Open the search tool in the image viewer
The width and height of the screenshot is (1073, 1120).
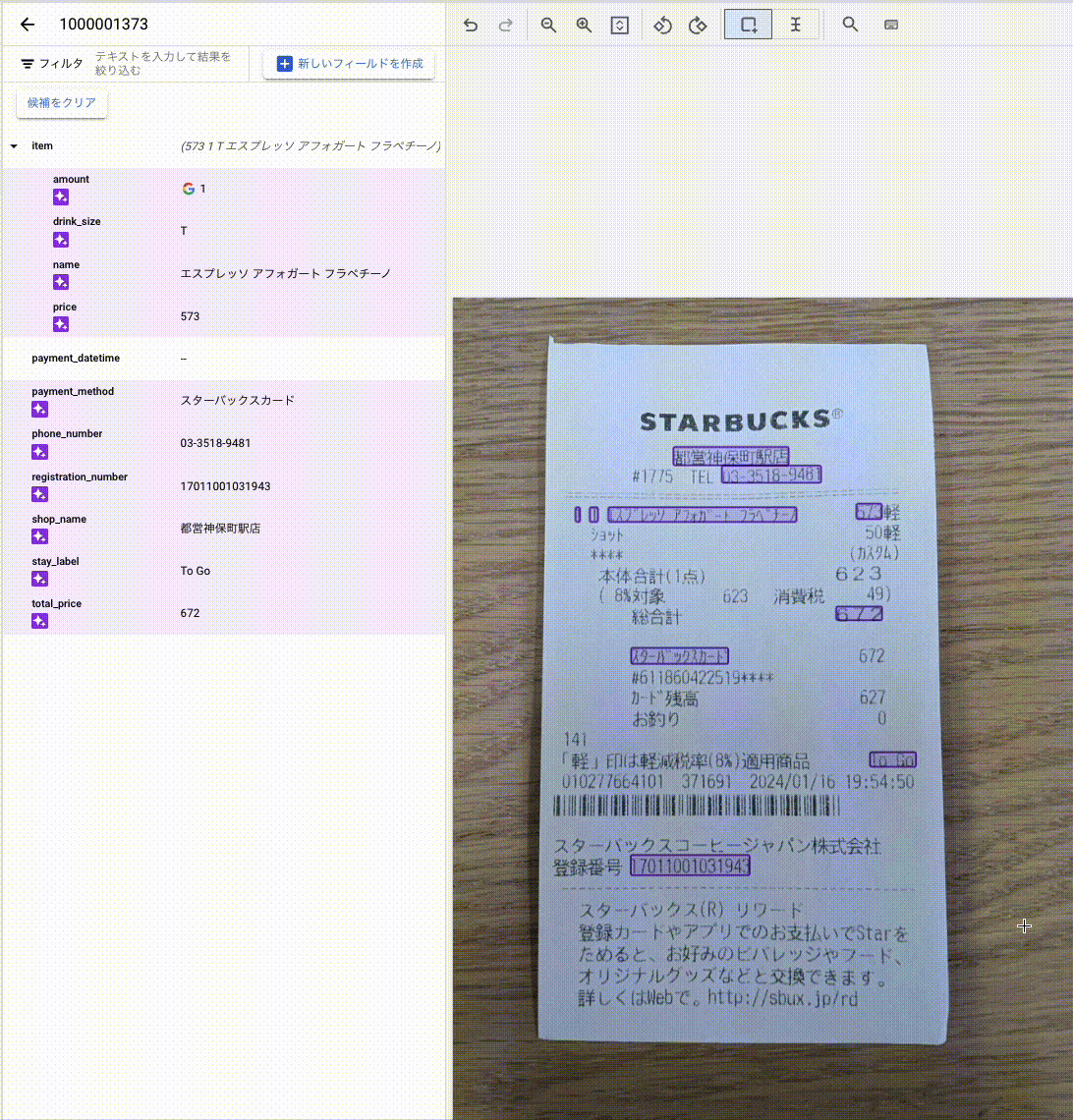click(849, 25)
